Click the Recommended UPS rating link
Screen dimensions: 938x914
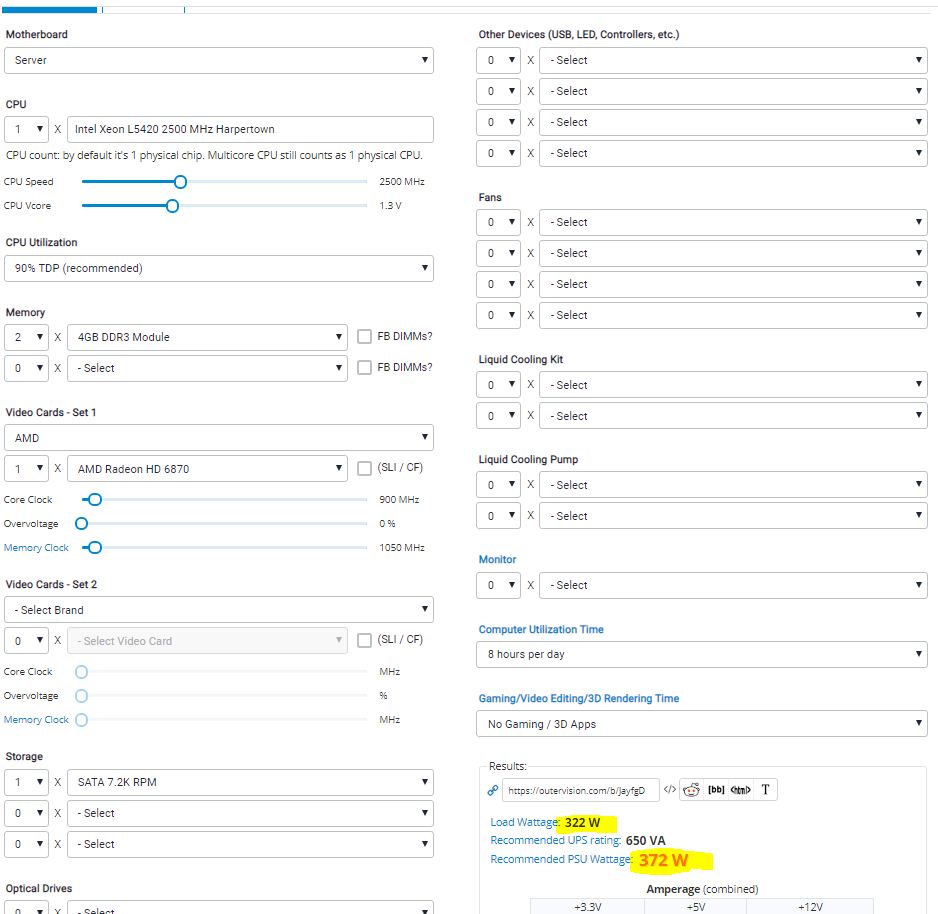click(556, 840)
